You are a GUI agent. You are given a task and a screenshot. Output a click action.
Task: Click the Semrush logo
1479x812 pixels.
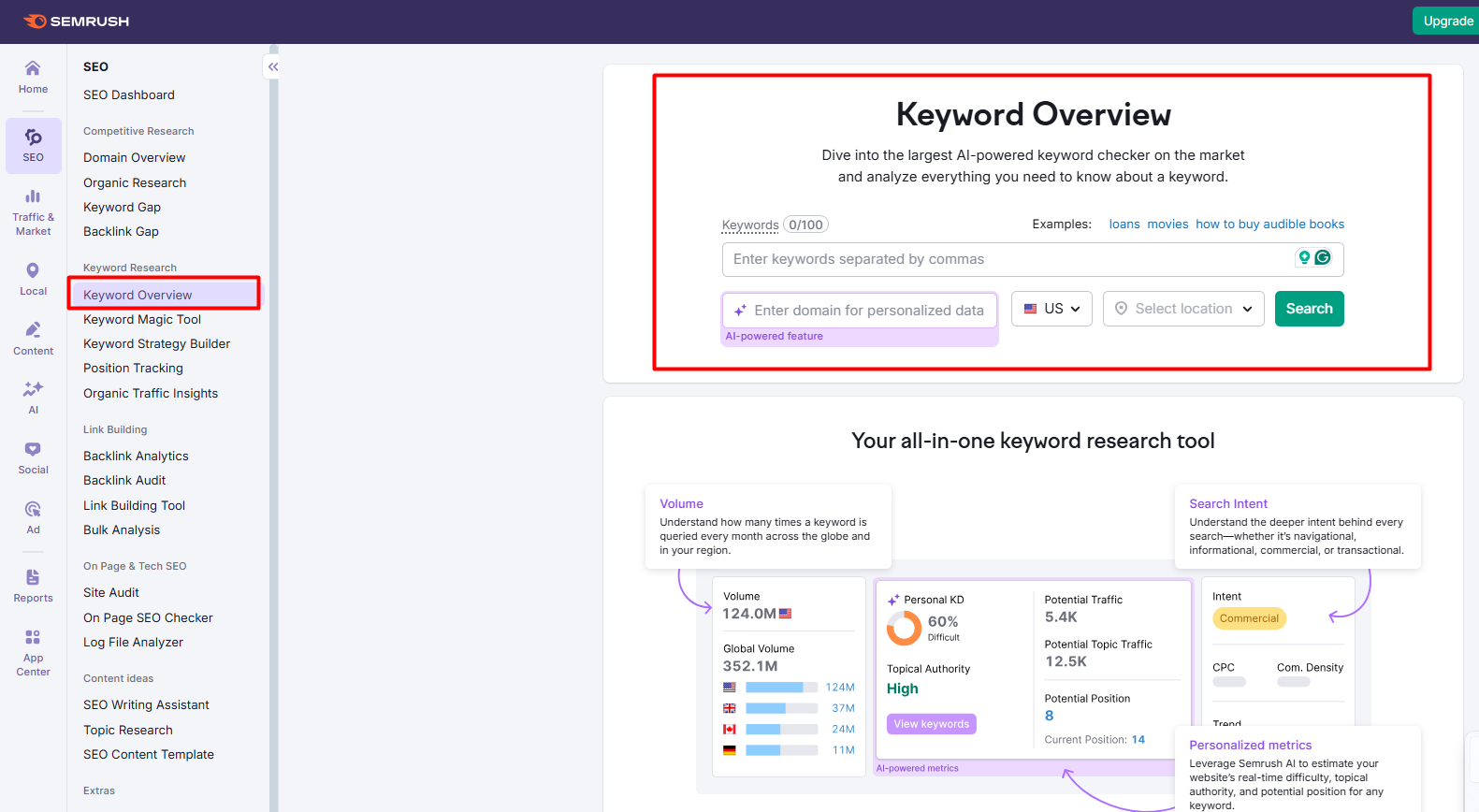[76, 21]
